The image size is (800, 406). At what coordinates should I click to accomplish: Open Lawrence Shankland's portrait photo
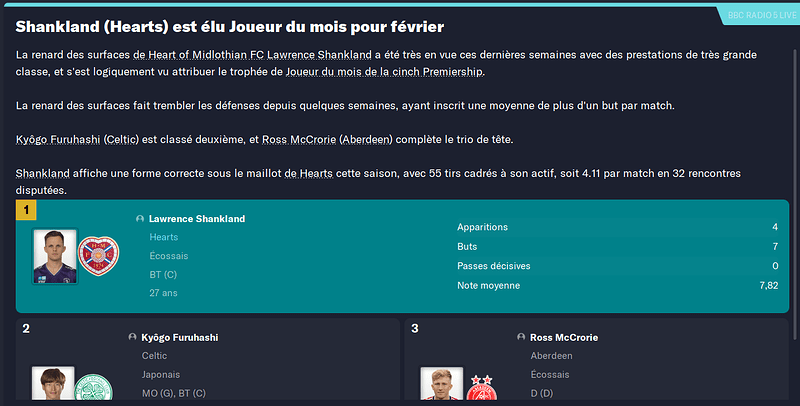click(x=55, y=256)
